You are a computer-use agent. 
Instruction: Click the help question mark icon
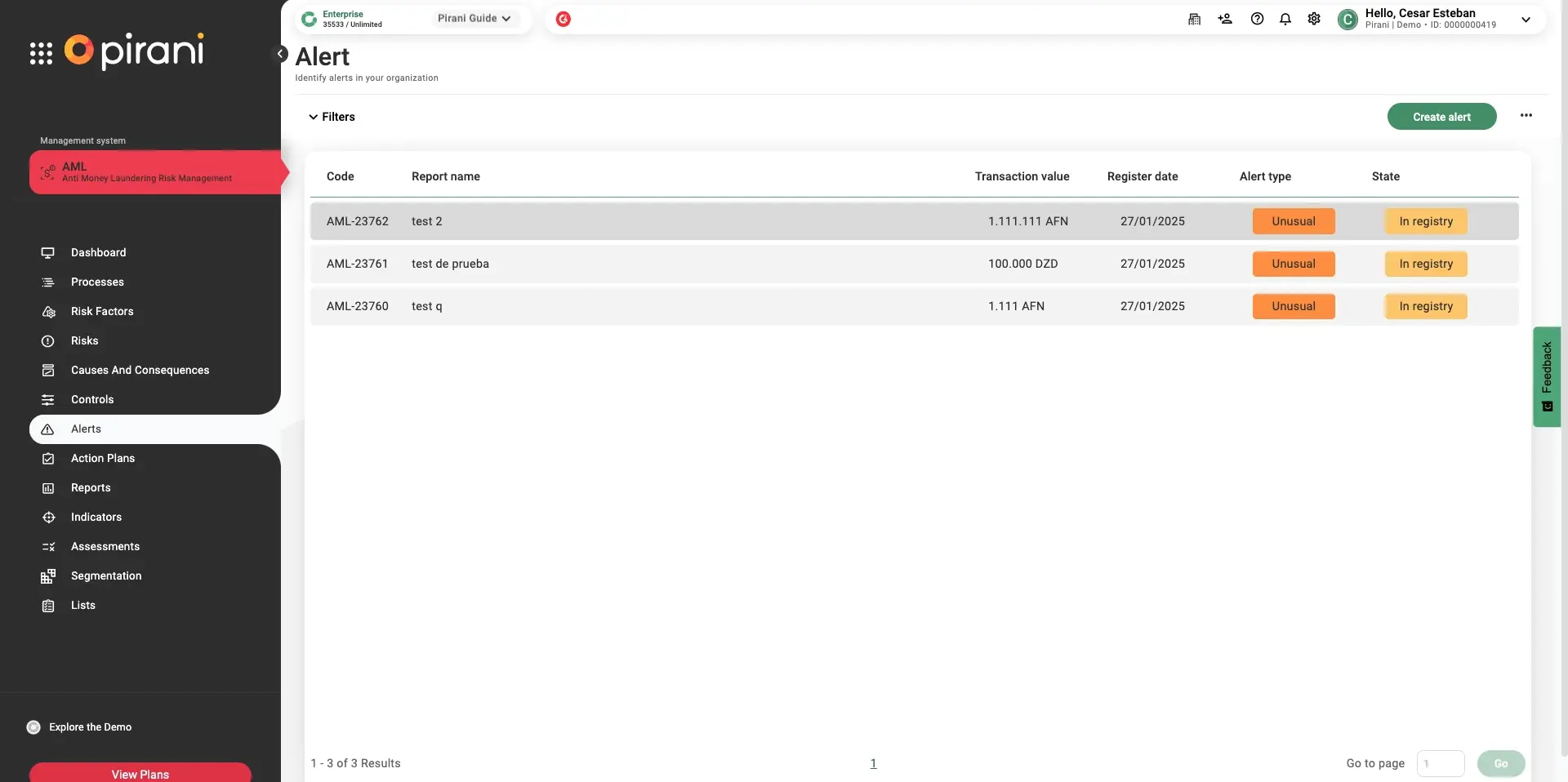pos(1257,19)
